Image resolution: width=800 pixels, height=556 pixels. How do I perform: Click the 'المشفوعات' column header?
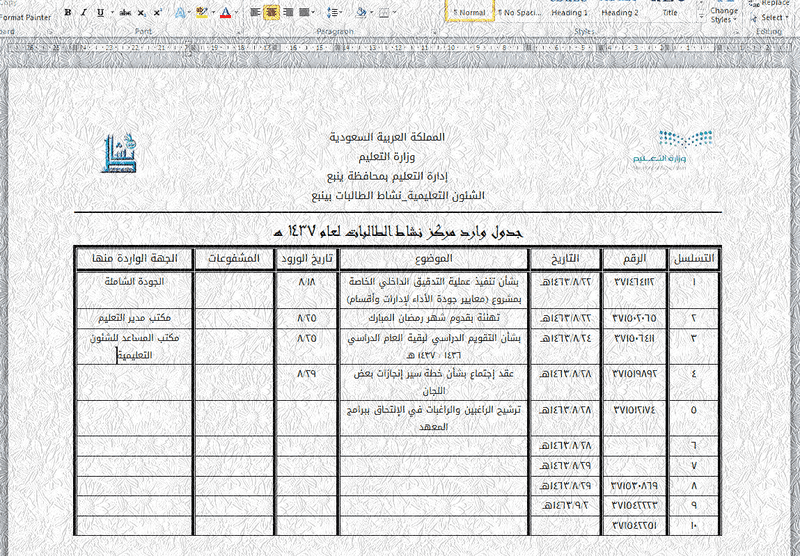tap(234, 259)
